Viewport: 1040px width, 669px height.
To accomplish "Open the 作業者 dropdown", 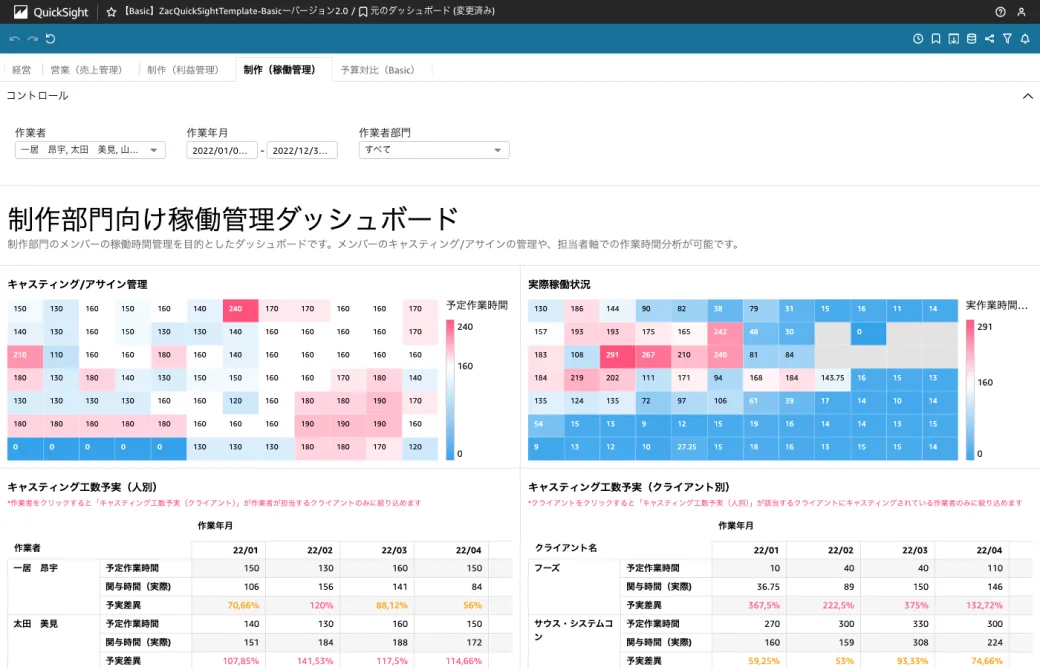I will point(90,150).
